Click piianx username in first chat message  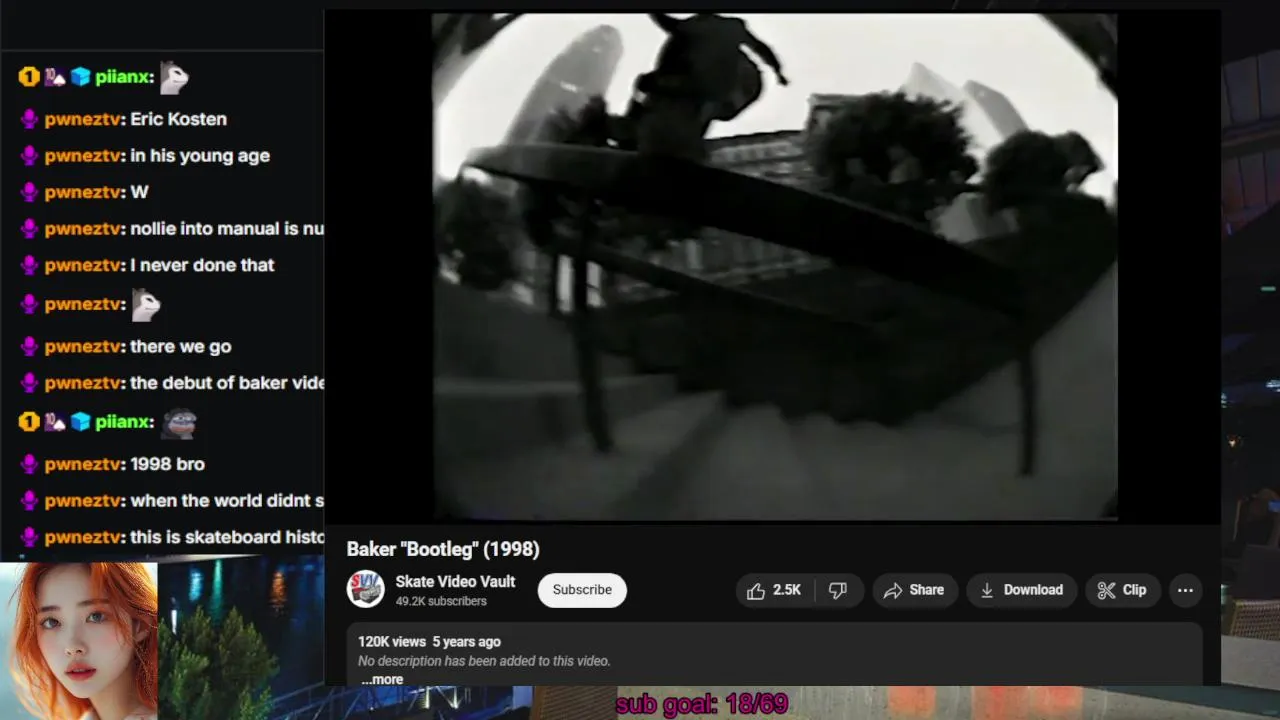(124, 77)
